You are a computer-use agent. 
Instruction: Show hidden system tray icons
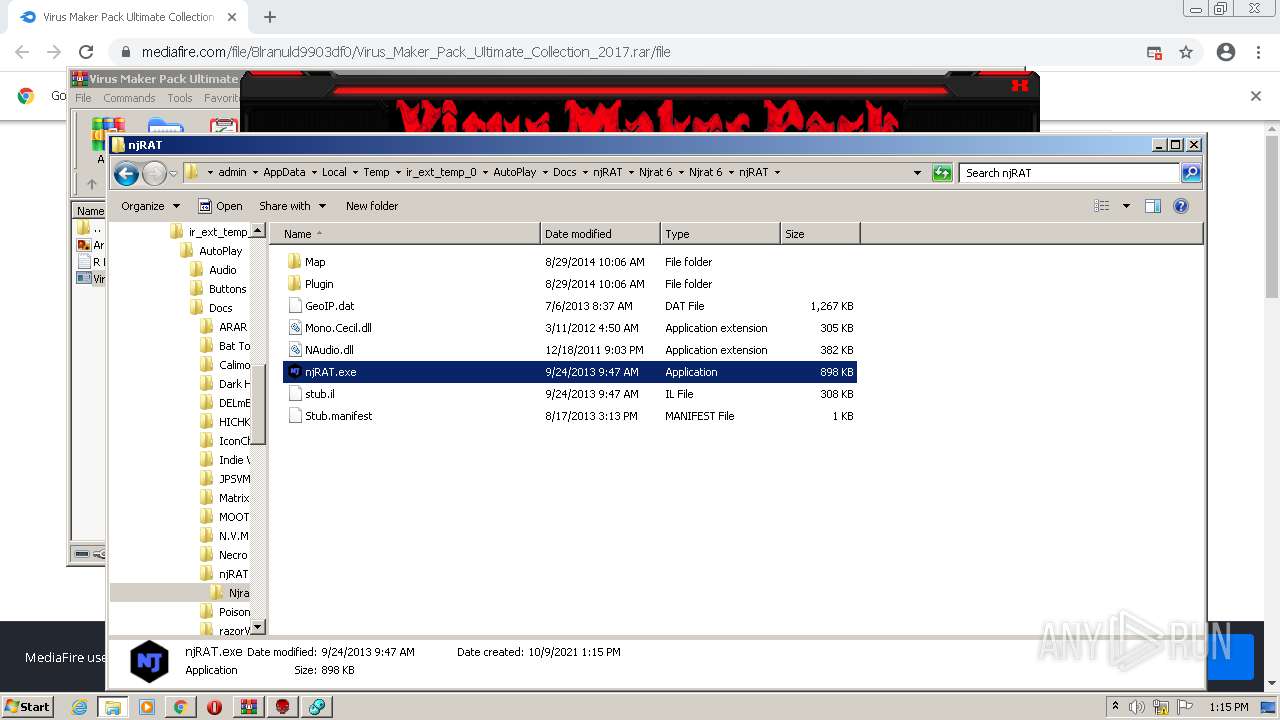coord(1115,707)
